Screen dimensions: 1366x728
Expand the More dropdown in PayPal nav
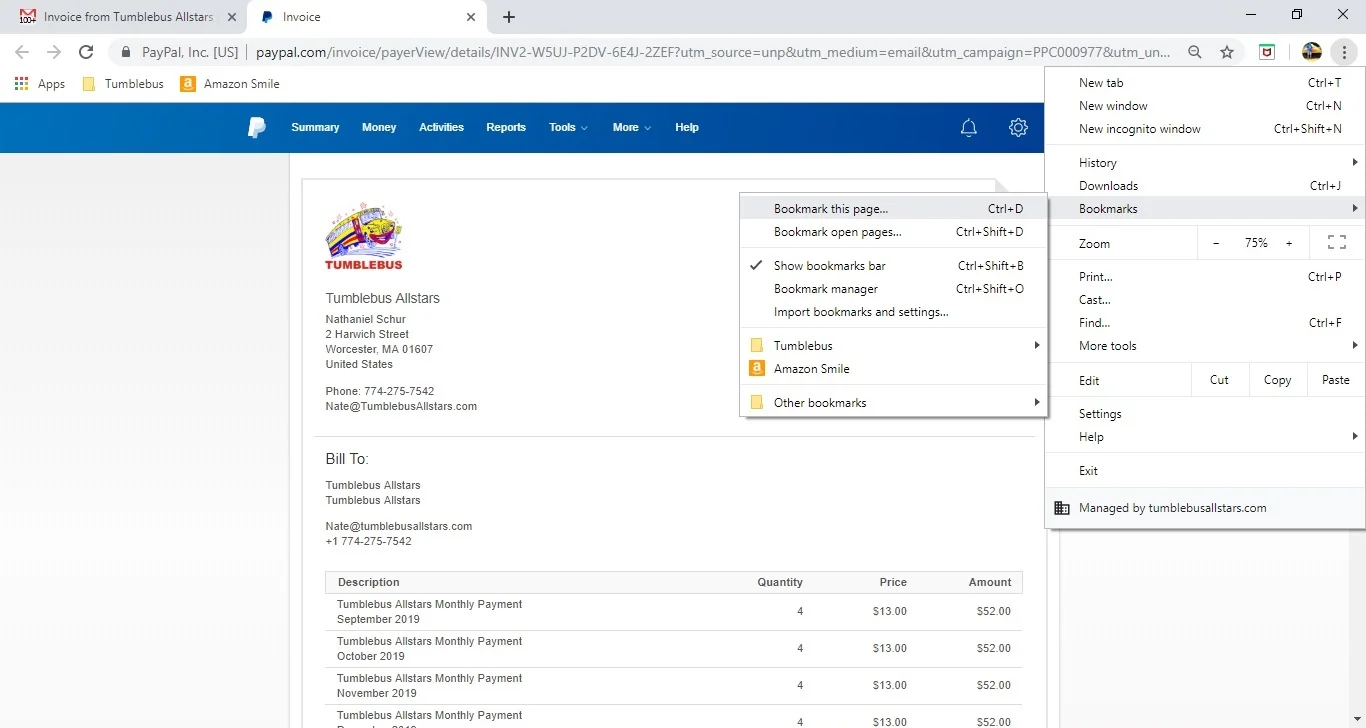(632, 127)
